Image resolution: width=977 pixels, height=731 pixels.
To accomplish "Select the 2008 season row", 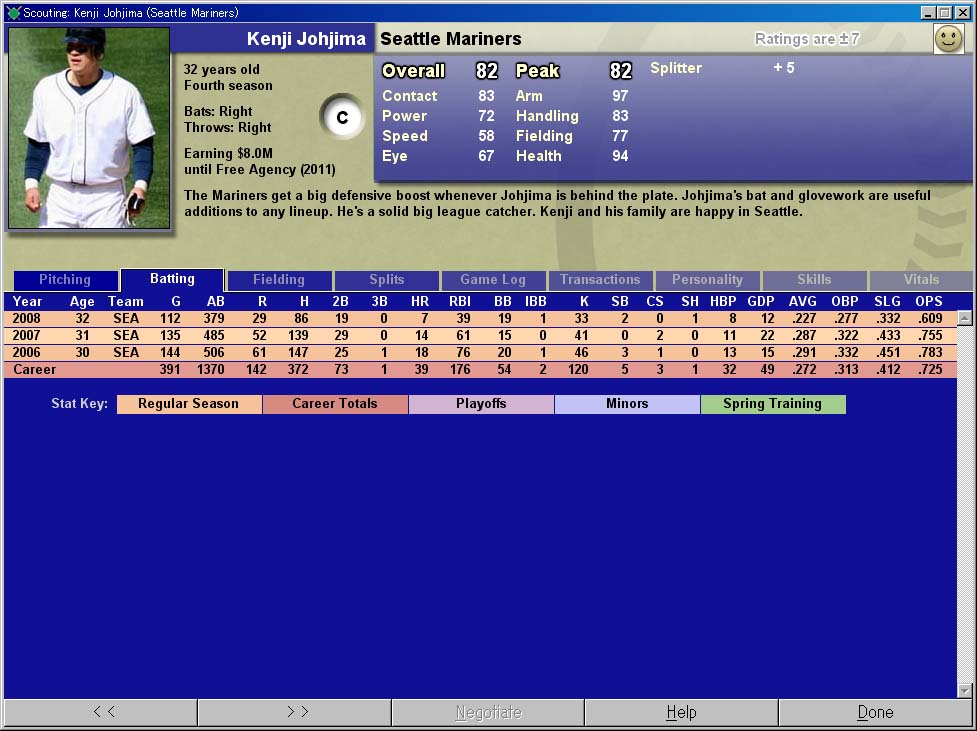I will pyautogui.click(x=480, y=318).
